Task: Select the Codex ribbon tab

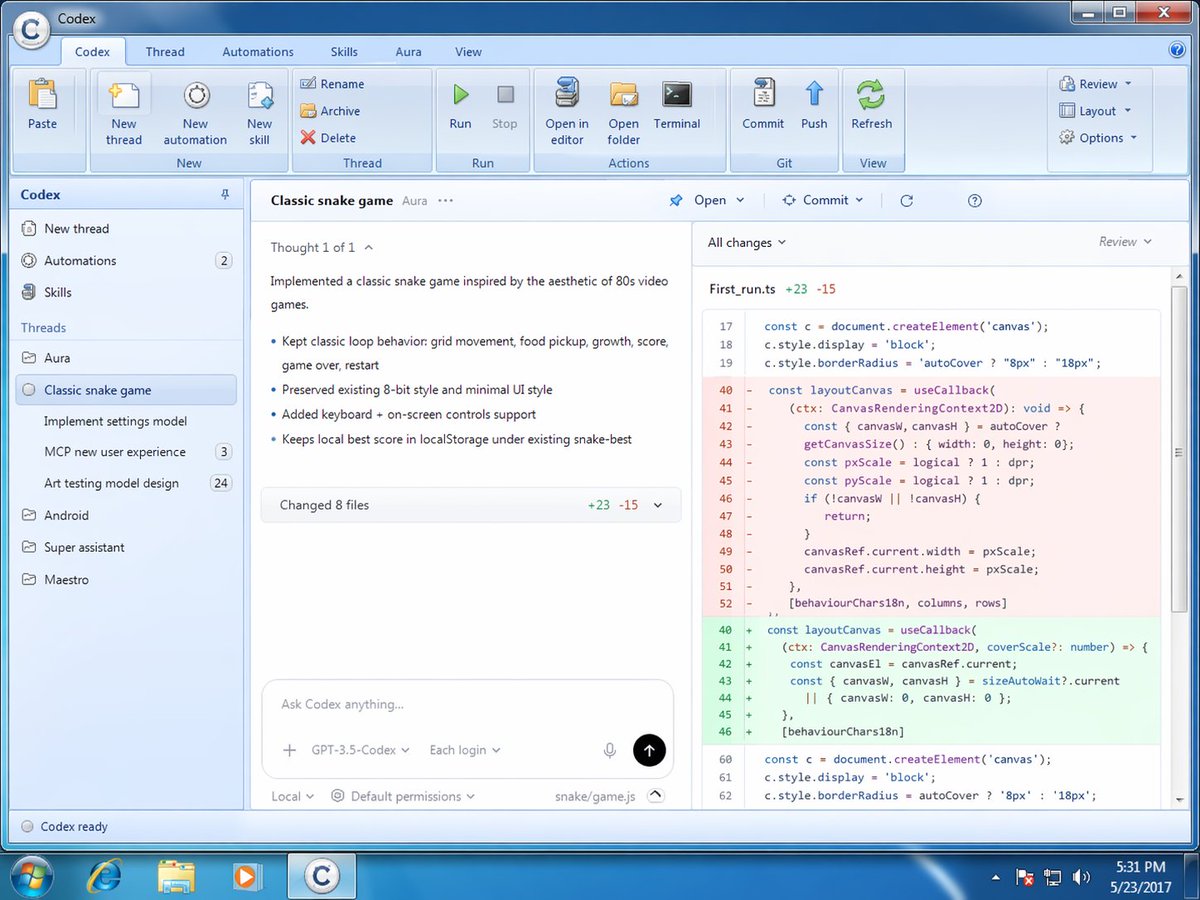Action: 93,52
